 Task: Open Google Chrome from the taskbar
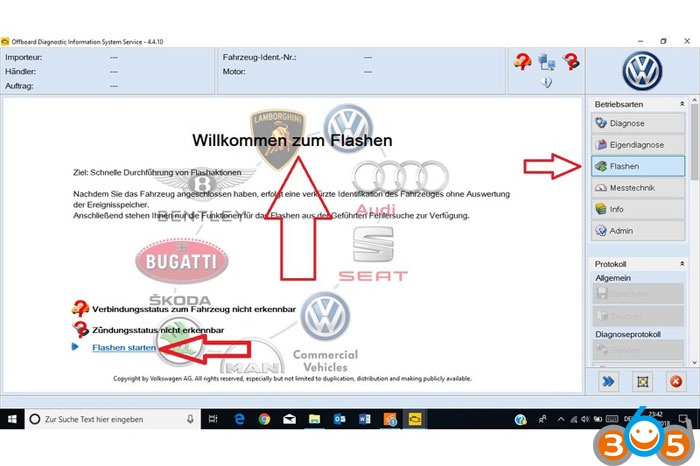point(263,419)
